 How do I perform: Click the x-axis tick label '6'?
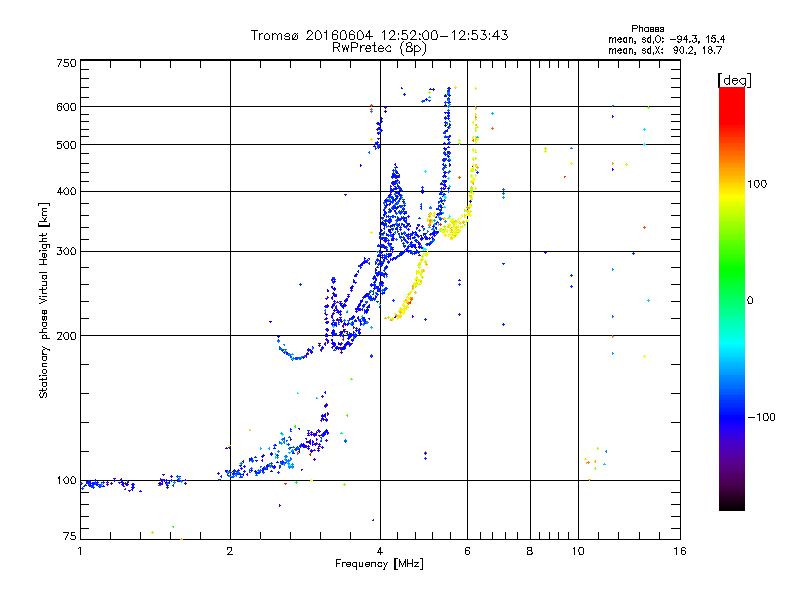click(x=467, y=551)
